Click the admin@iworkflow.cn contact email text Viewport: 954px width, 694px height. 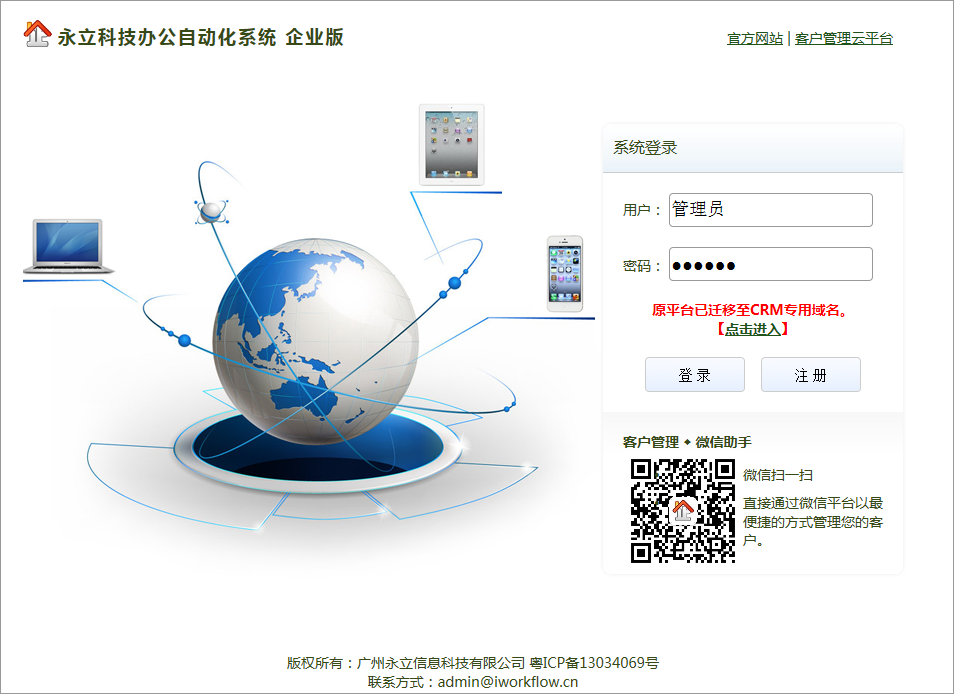click(x=507, y=682)
